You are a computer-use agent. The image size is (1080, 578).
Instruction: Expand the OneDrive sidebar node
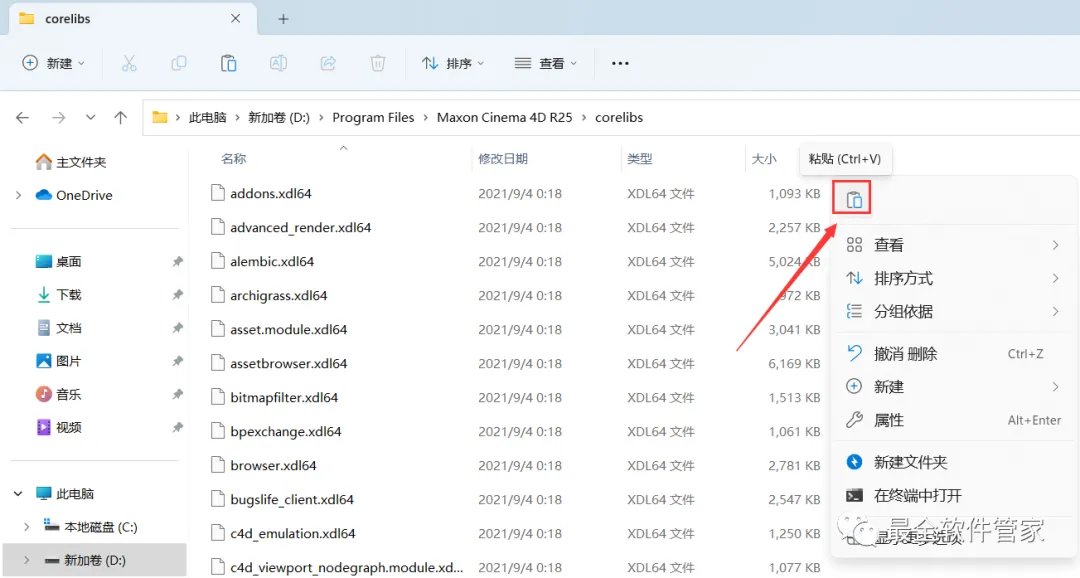coord(19,196)
